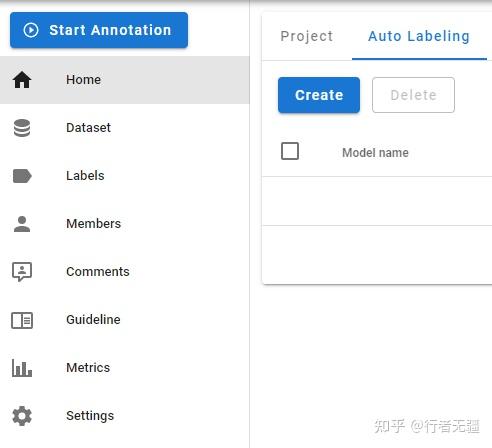Click the Create button
The height and width of the screenshot is (448, 492).
click(x=319, y=95)
